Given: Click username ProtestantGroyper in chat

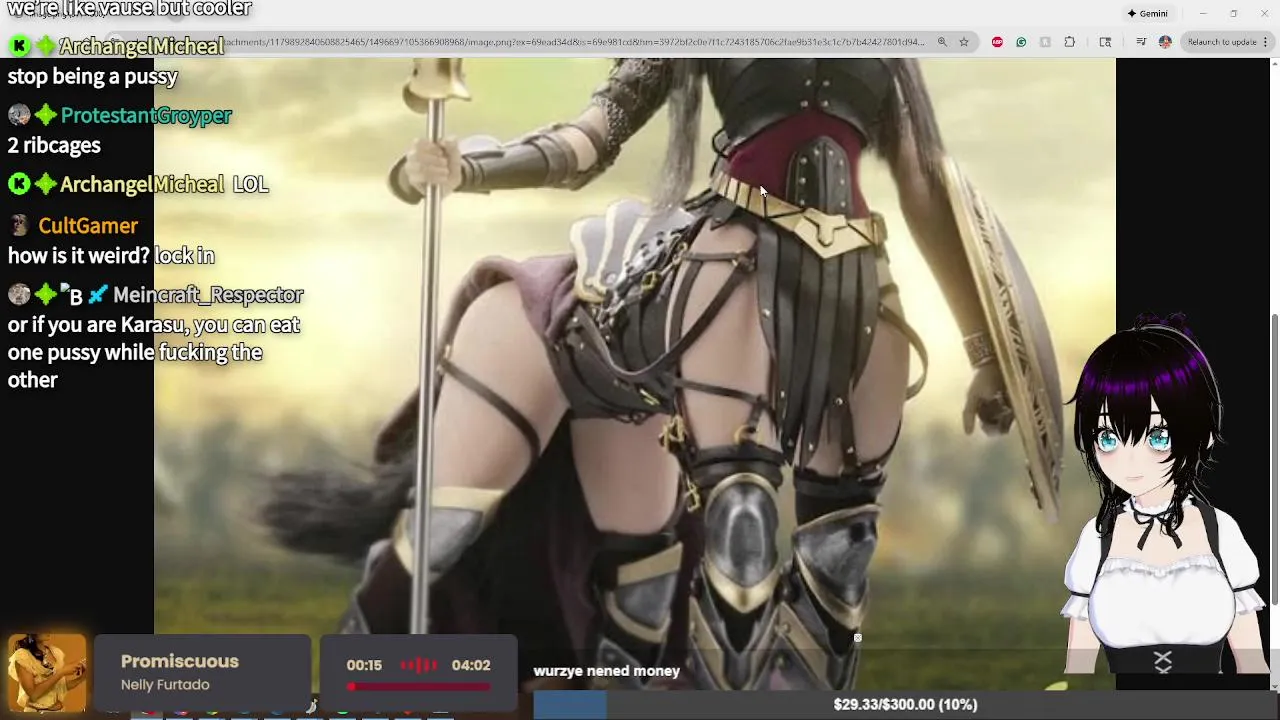Looking at the screenshot, I should pos(146,115).
